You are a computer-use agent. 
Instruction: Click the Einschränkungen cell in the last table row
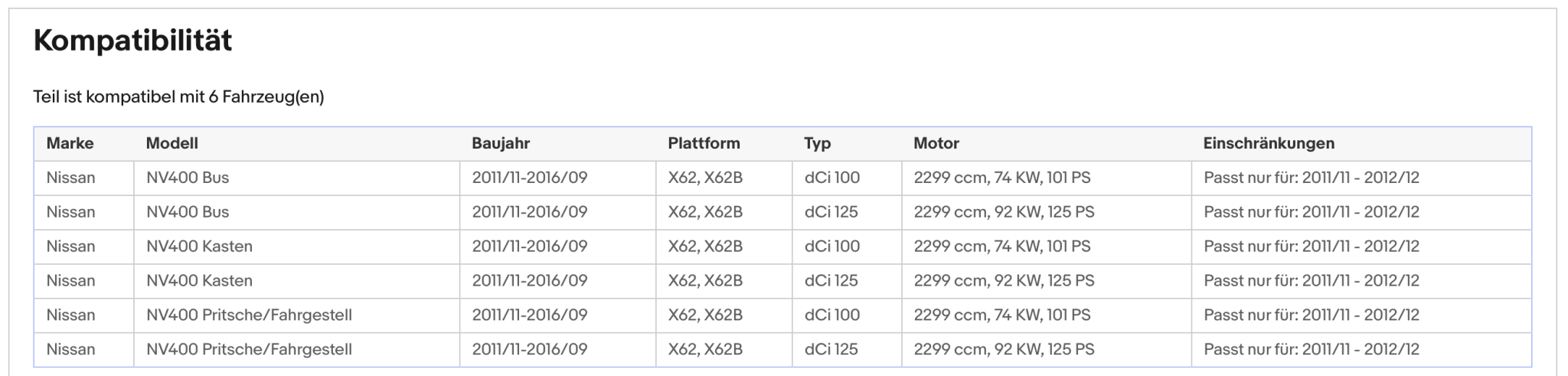click(x=1361, y=349)
